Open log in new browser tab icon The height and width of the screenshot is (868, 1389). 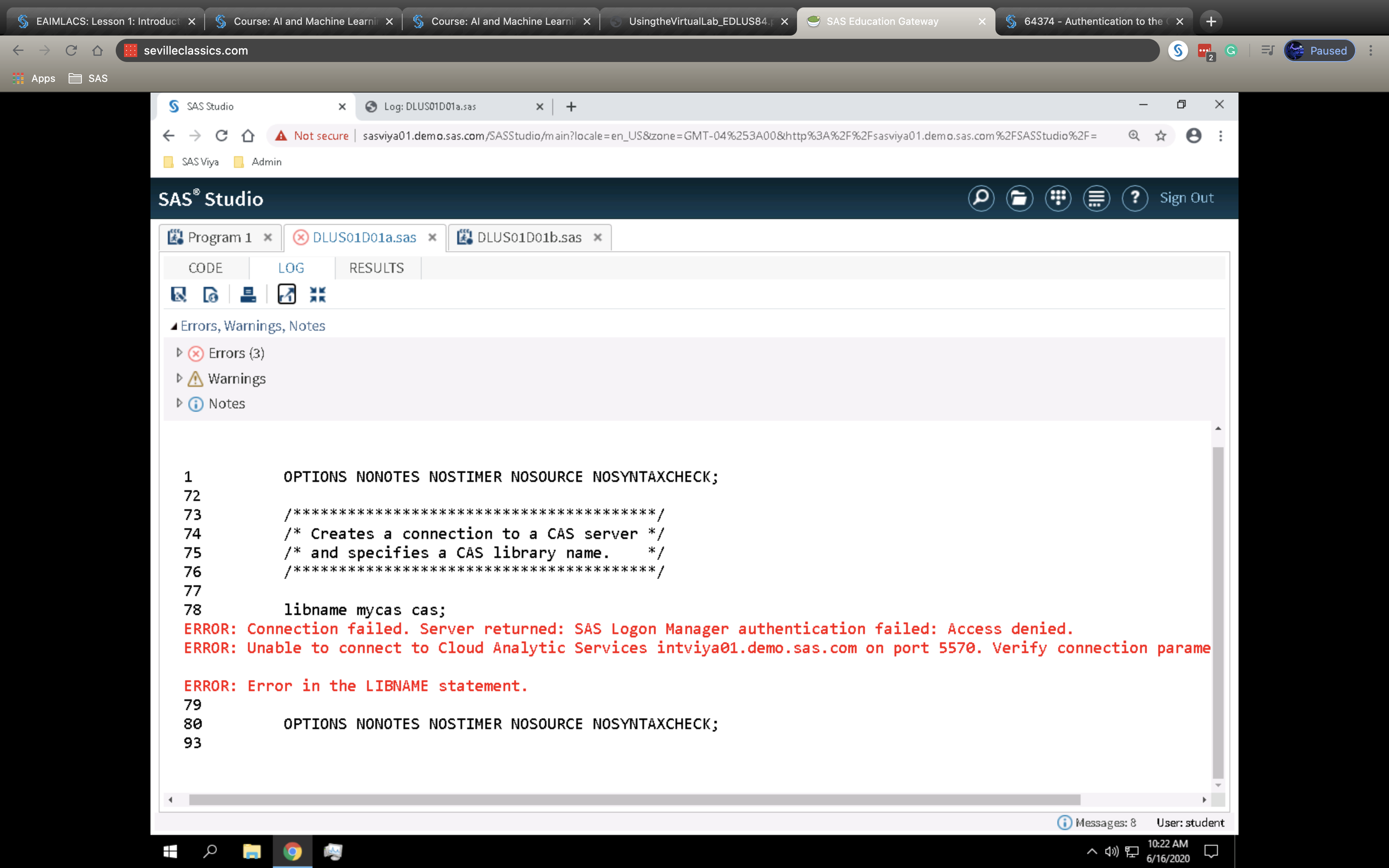(286, 294)
